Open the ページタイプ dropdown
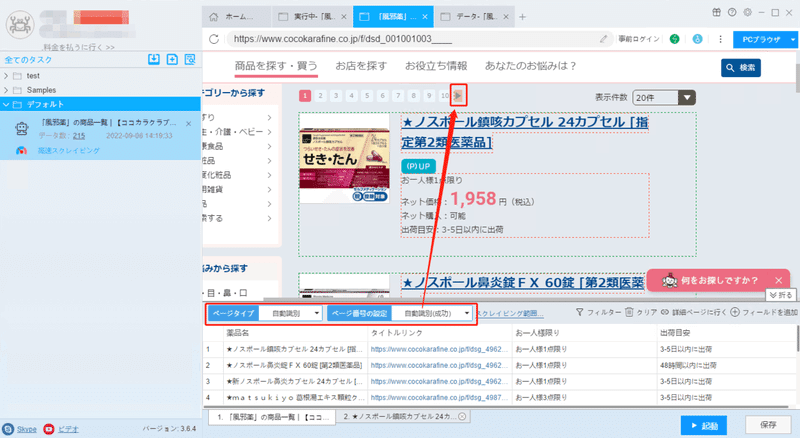800x438 pixels. click(x=290, y=313)
